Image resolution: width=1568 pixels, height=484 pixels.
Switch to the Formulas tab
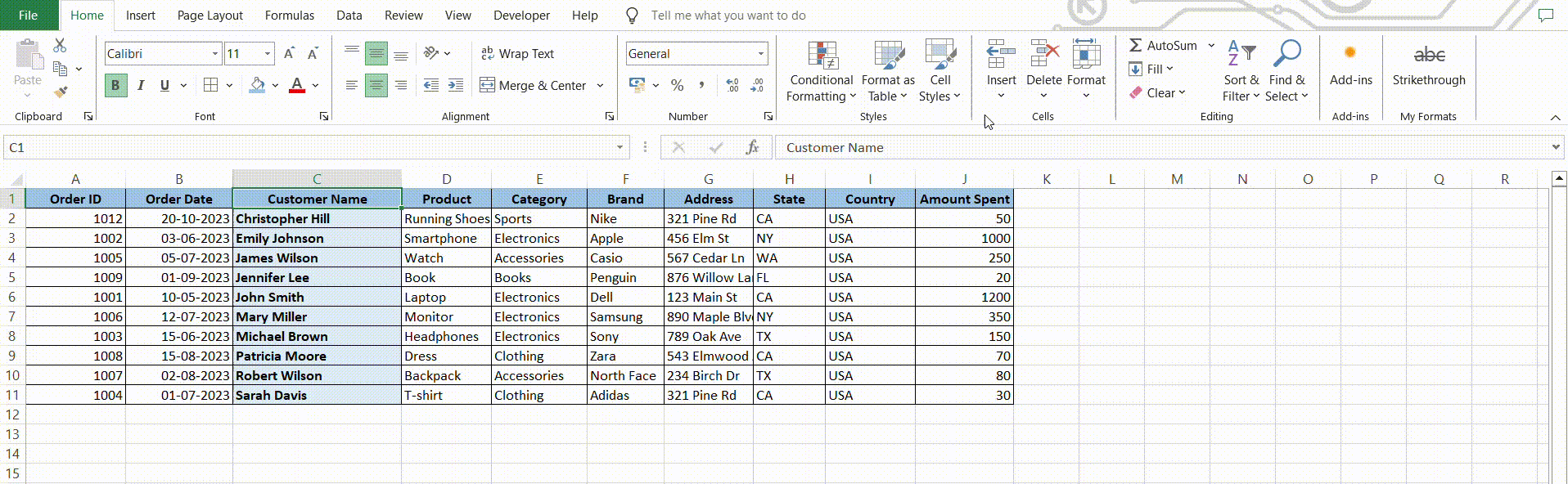(290, 15)
